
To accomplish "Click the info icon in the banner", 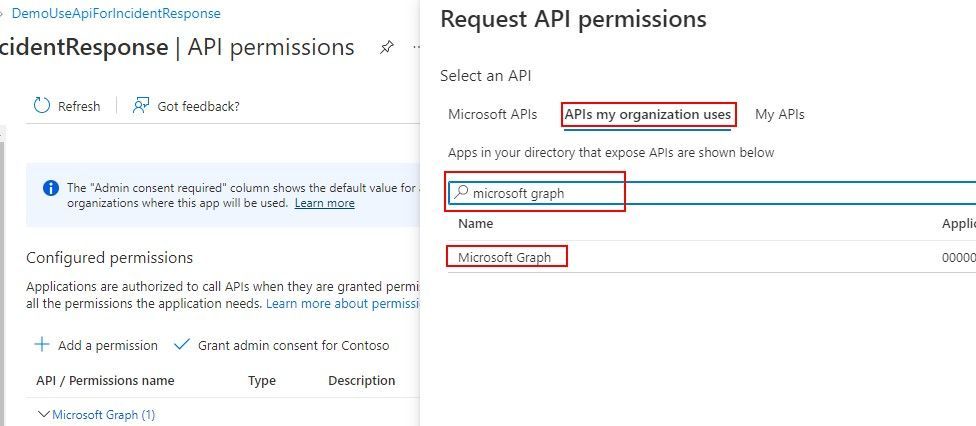I will [51, 187].
